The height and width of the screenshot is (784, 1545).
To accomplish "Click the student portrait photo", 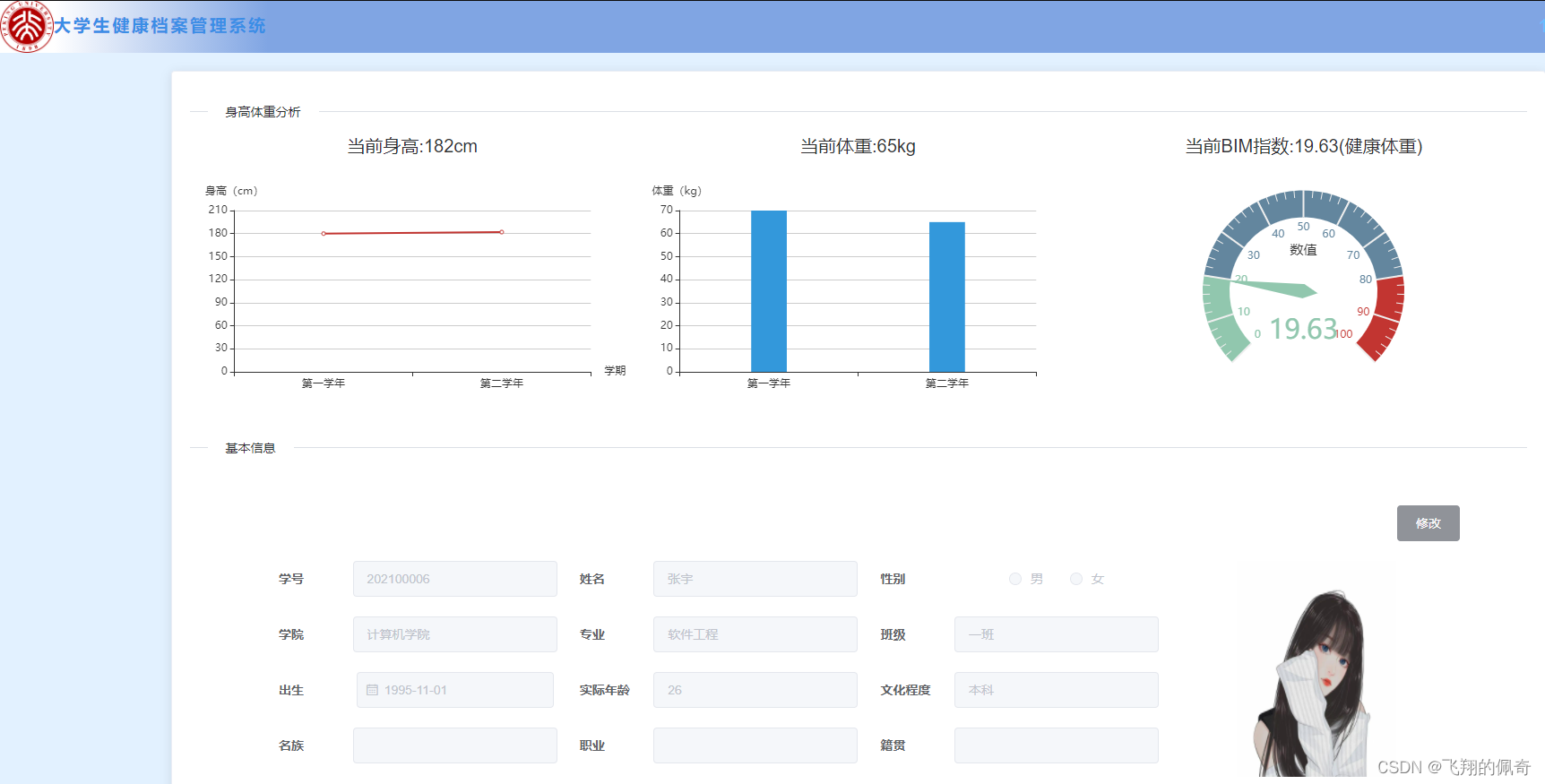I will coord(1313,683).
